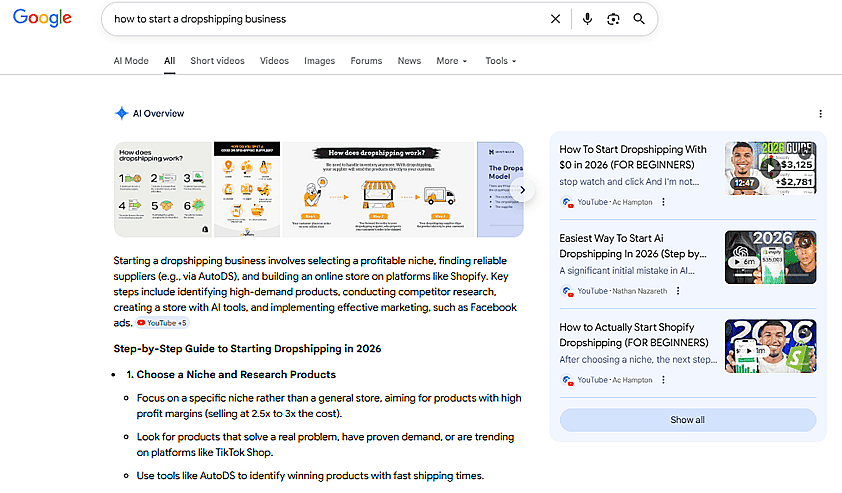
Task: Click the 'Use tools like AutoDS' bullet text
Action: pyautogui.click(x=310, y=475)
